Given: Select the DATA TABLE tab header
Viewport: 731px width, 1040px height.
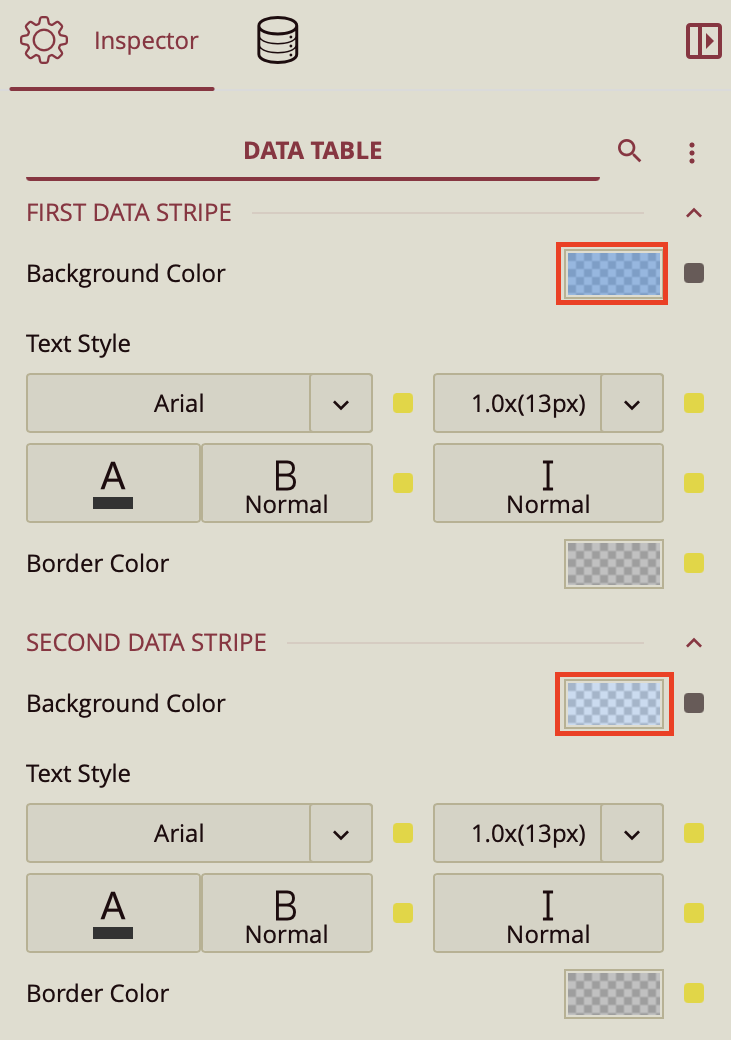Looking at the screenshot, I should pyautogui.click(x=313, y=151).
